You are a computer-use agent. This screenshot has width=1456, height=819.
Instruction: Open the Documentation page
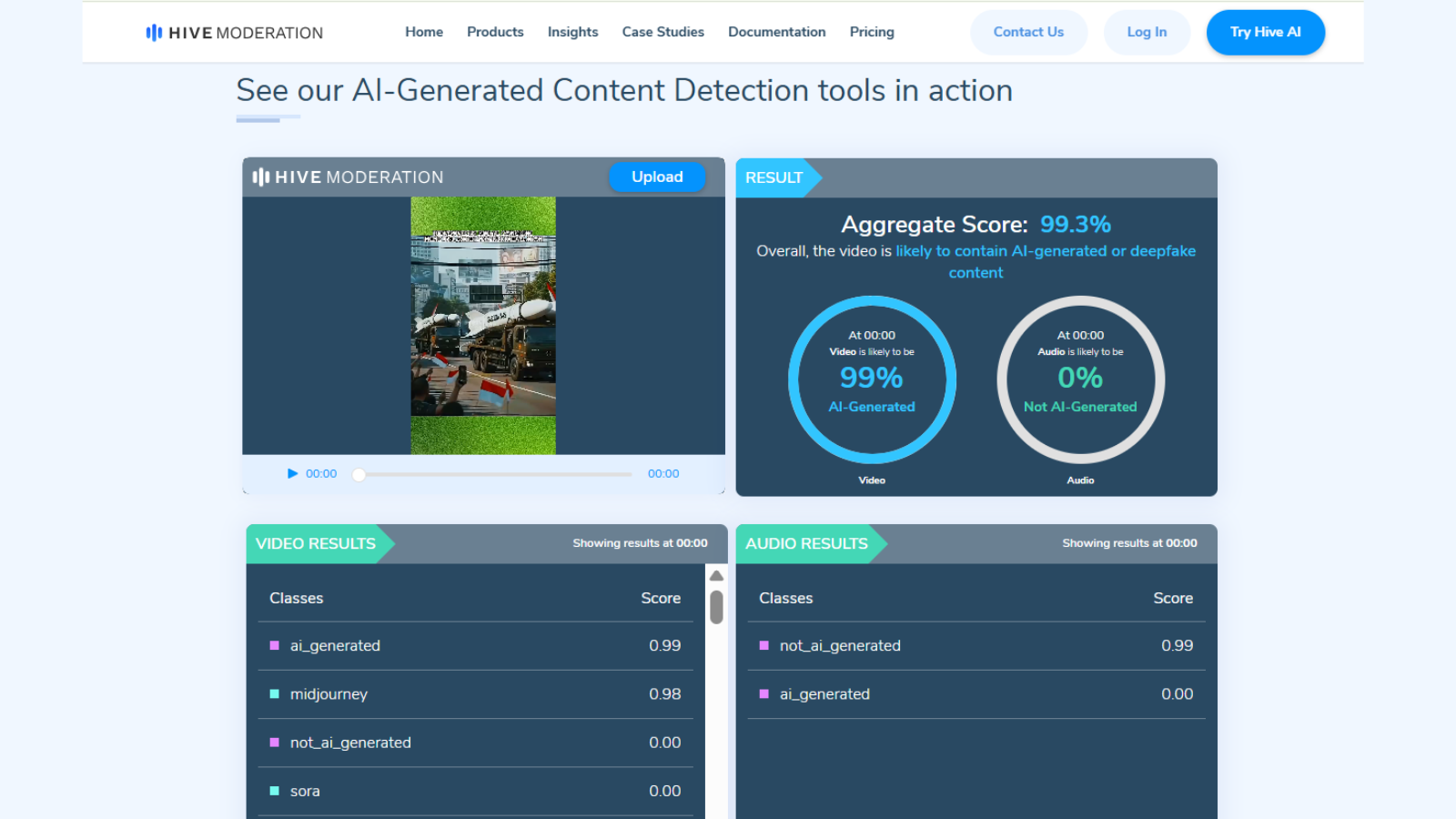[x=776, y=32]
